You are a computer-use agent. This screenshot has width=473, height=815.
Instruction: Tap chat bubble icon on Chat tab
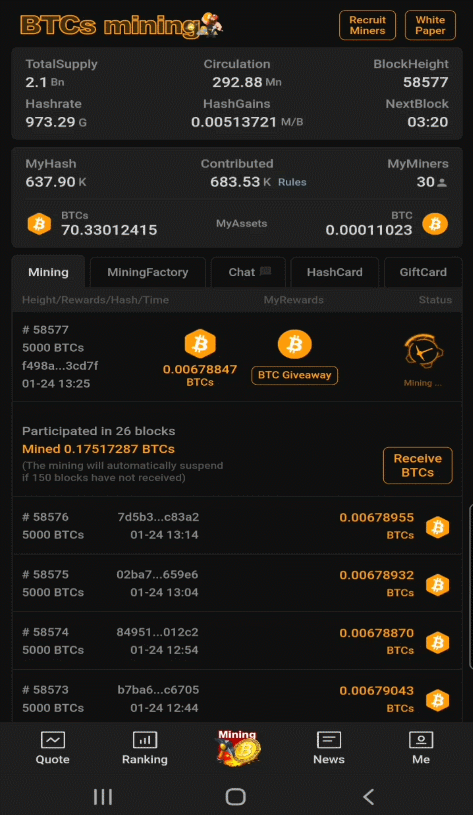(265, 271)
